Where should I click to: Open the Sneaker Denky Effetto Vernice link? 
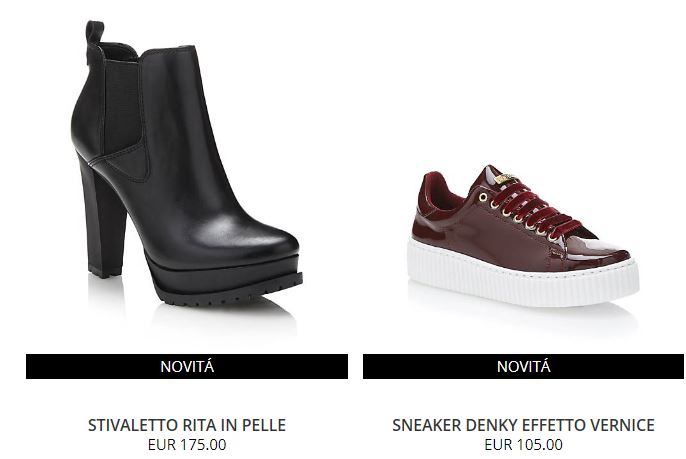pyautogui.click(x=523, y=425)
